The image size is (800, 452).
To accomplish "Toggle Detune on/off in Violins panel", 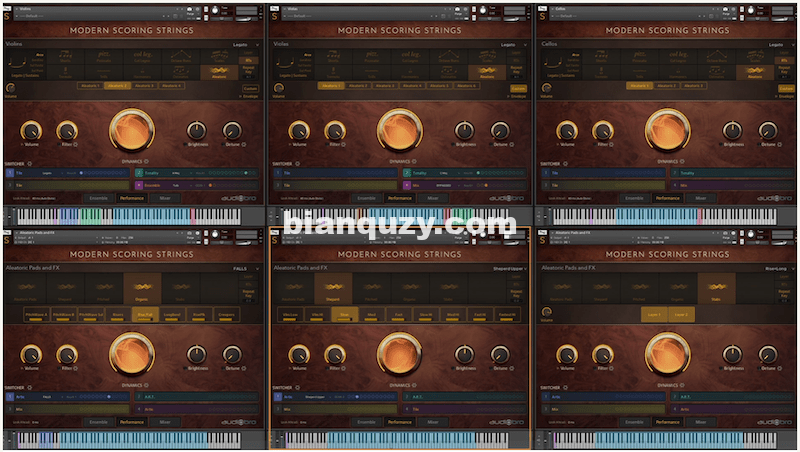I will pyautogui.click(x=223, y=144).
